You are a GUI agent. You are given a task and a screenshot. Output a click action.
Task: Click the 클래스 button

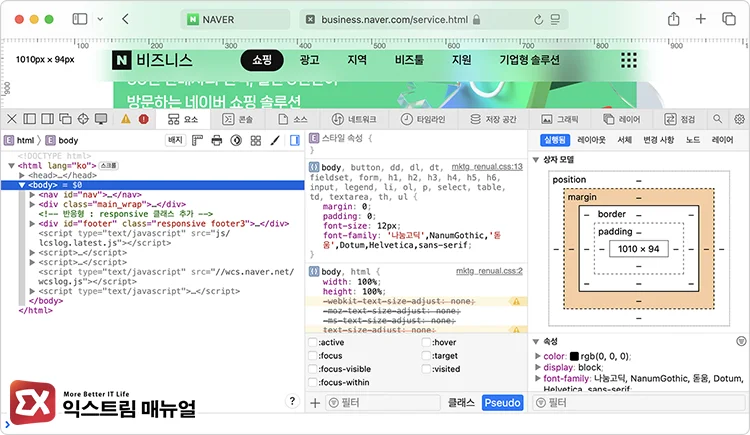tap(461, 403)
